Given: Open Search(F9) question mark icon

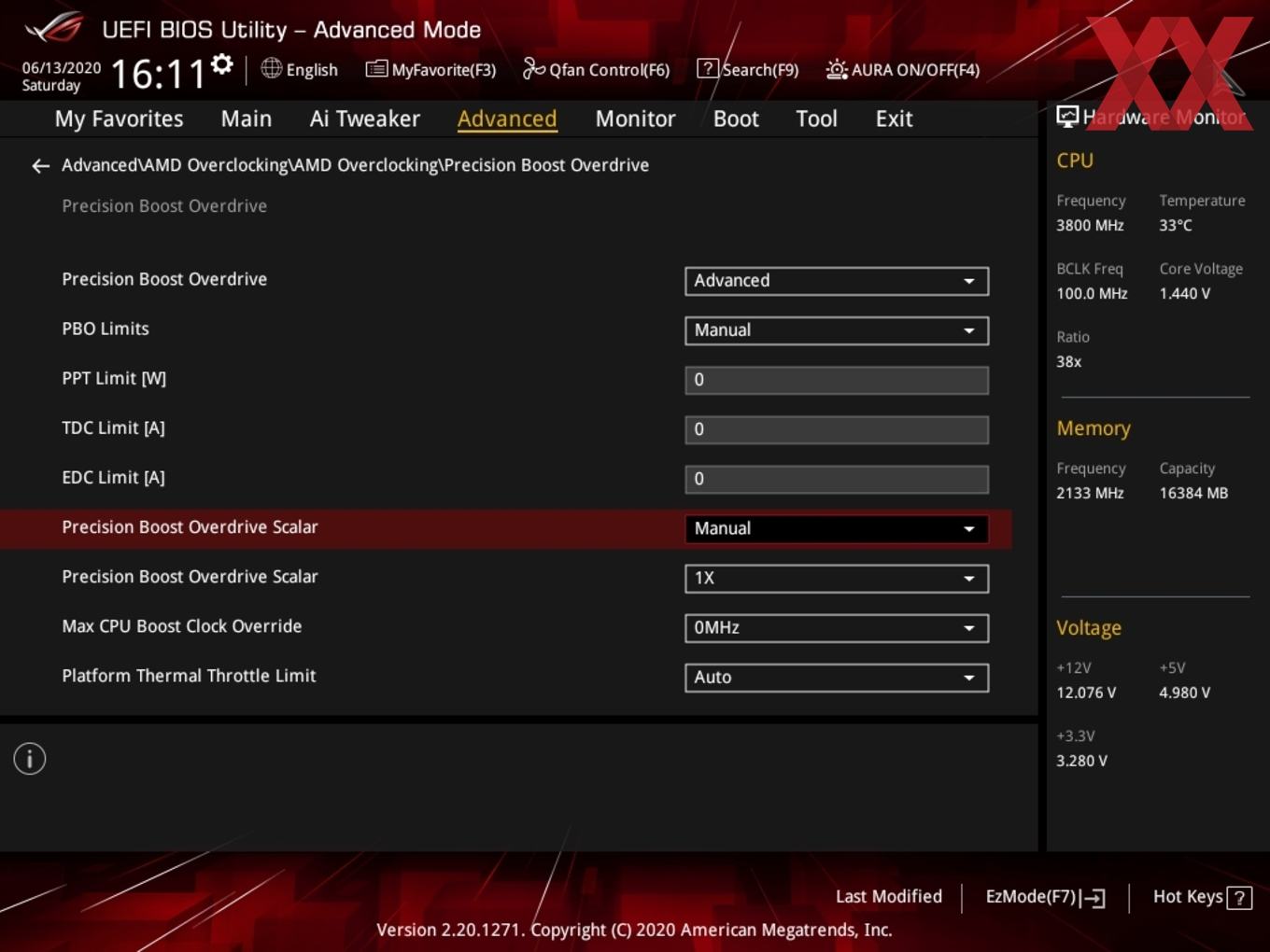Looking at the screenshot, I should (x=708, y=68).
